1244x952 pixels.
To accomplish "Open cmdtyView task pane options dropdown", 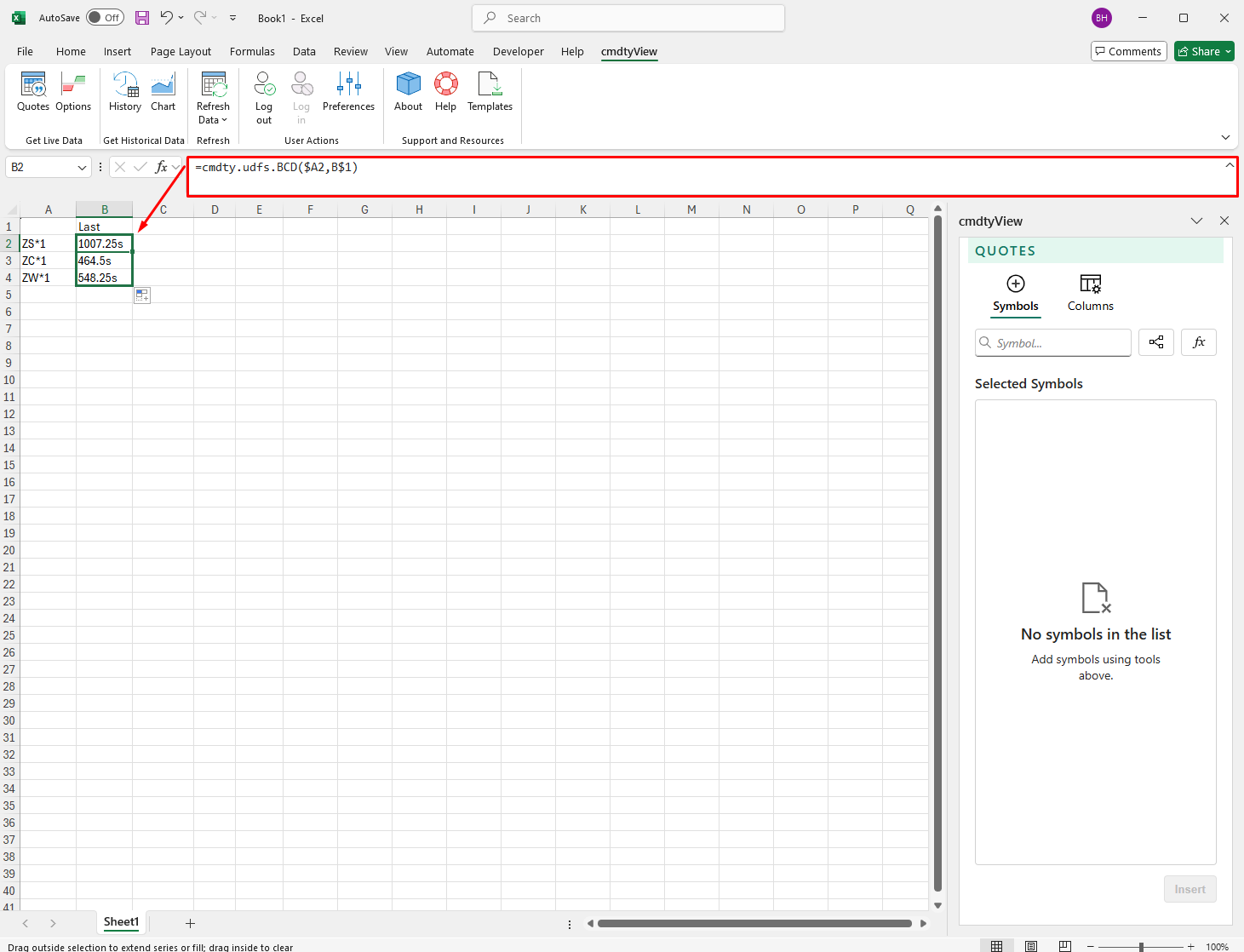I will [1196, 221].
